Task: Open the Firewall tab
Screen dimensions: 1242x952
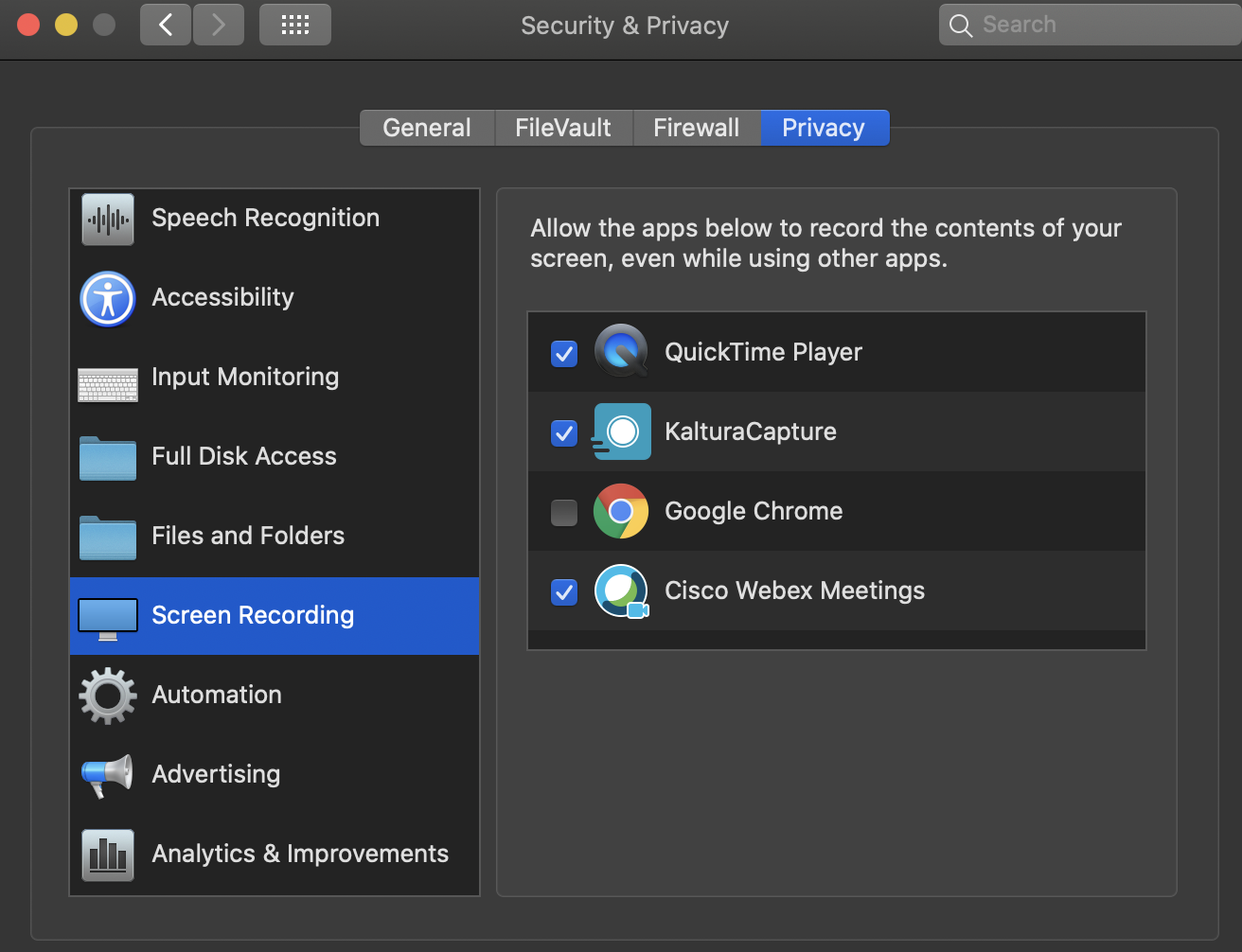Action: pos(697,128)
